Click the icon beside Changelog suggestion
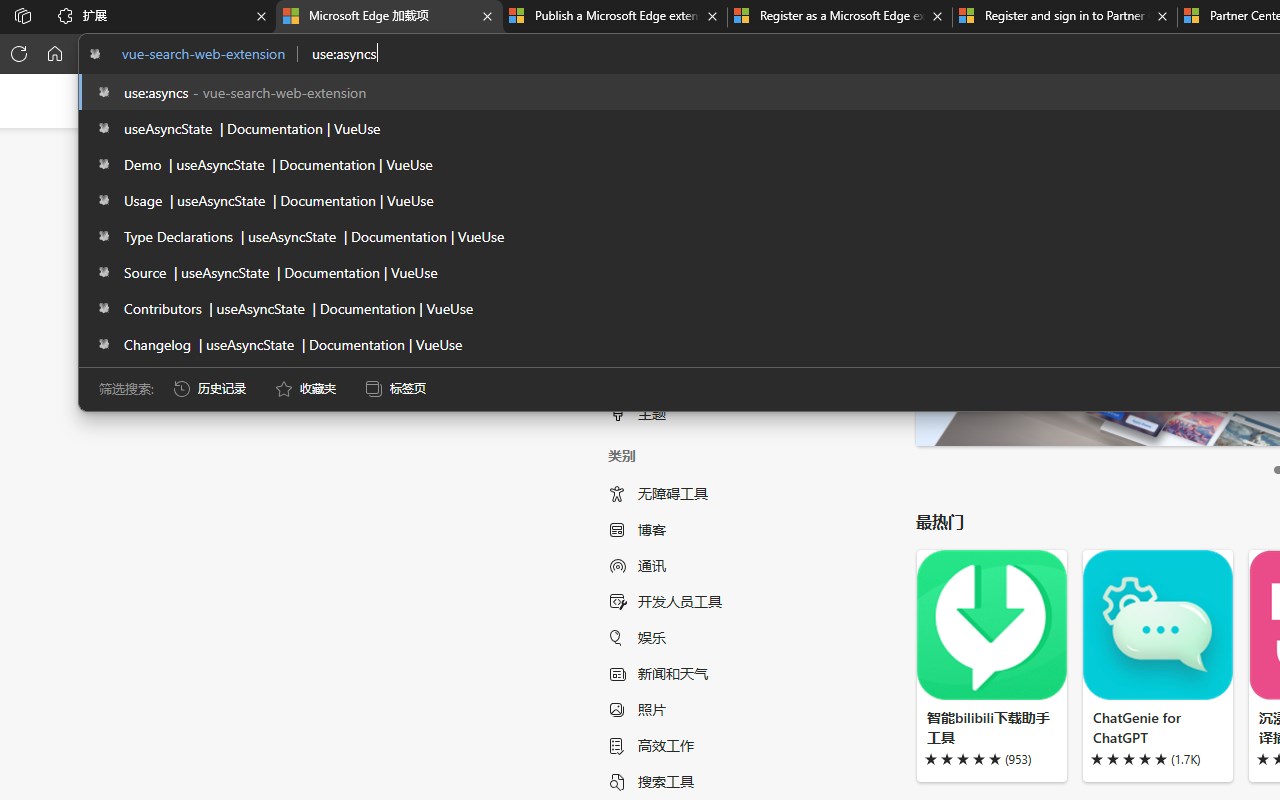This screenshot has width=1280, height=800. tap(104, 344)
